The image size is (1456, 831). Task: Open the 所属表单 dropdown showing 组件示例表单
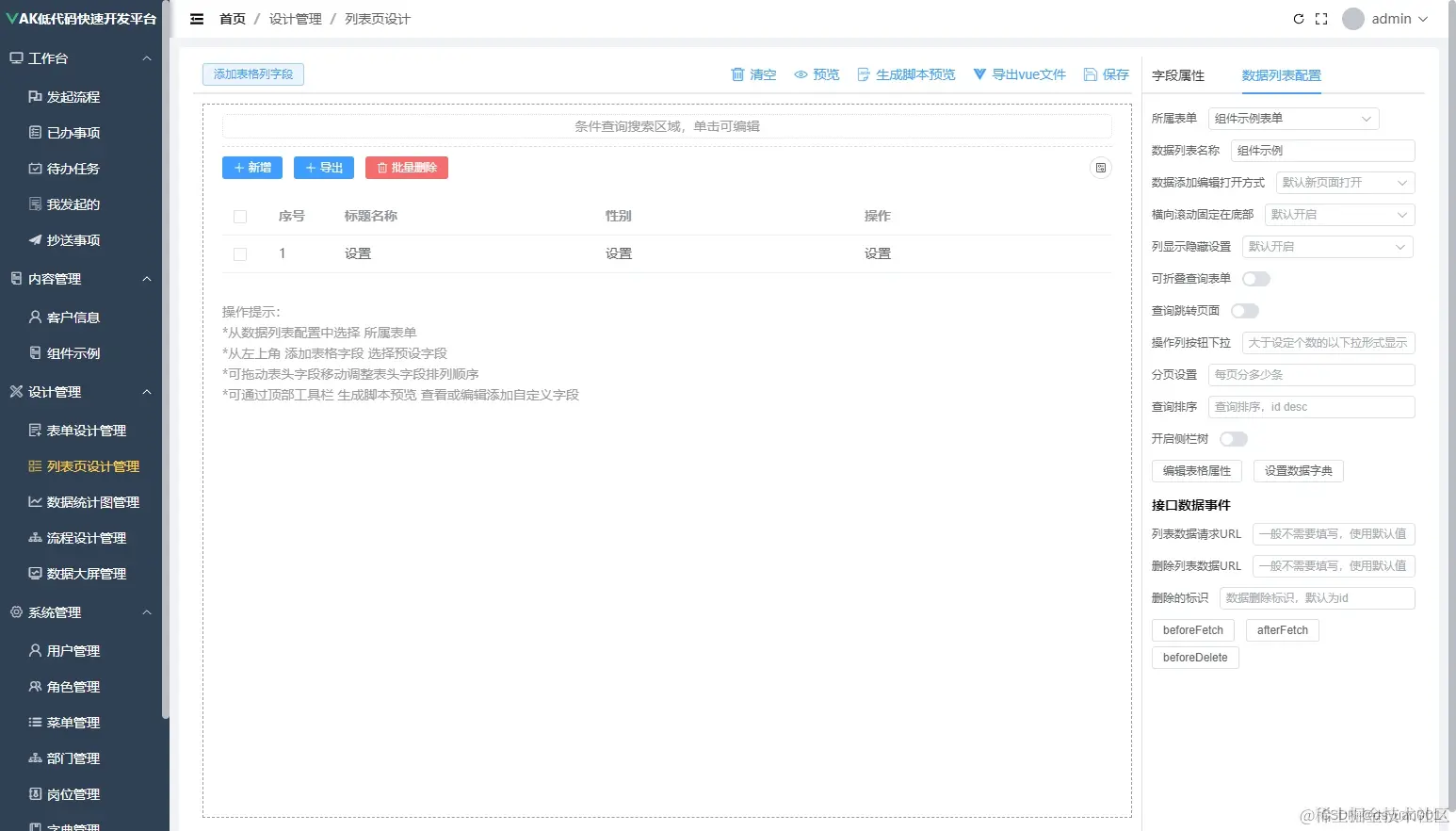pos(1293,119)
